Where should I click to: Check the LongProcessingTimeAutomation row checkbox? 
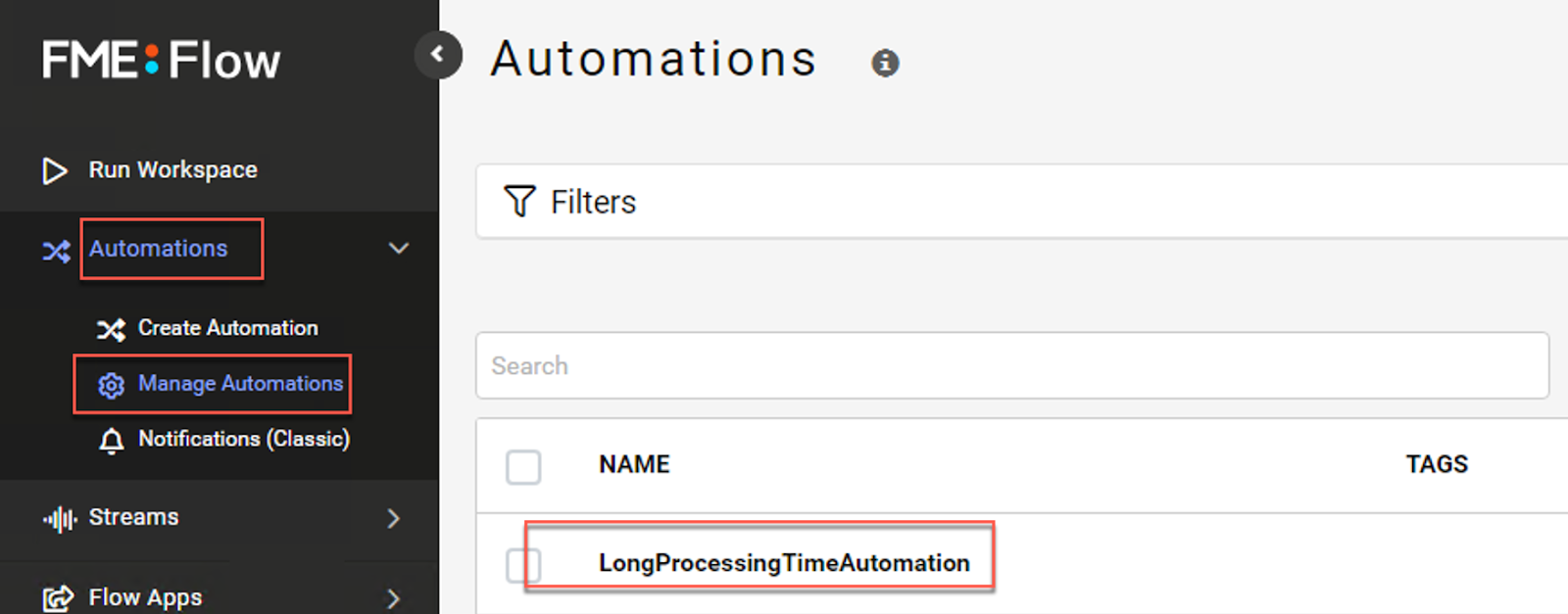click(523, 565)
